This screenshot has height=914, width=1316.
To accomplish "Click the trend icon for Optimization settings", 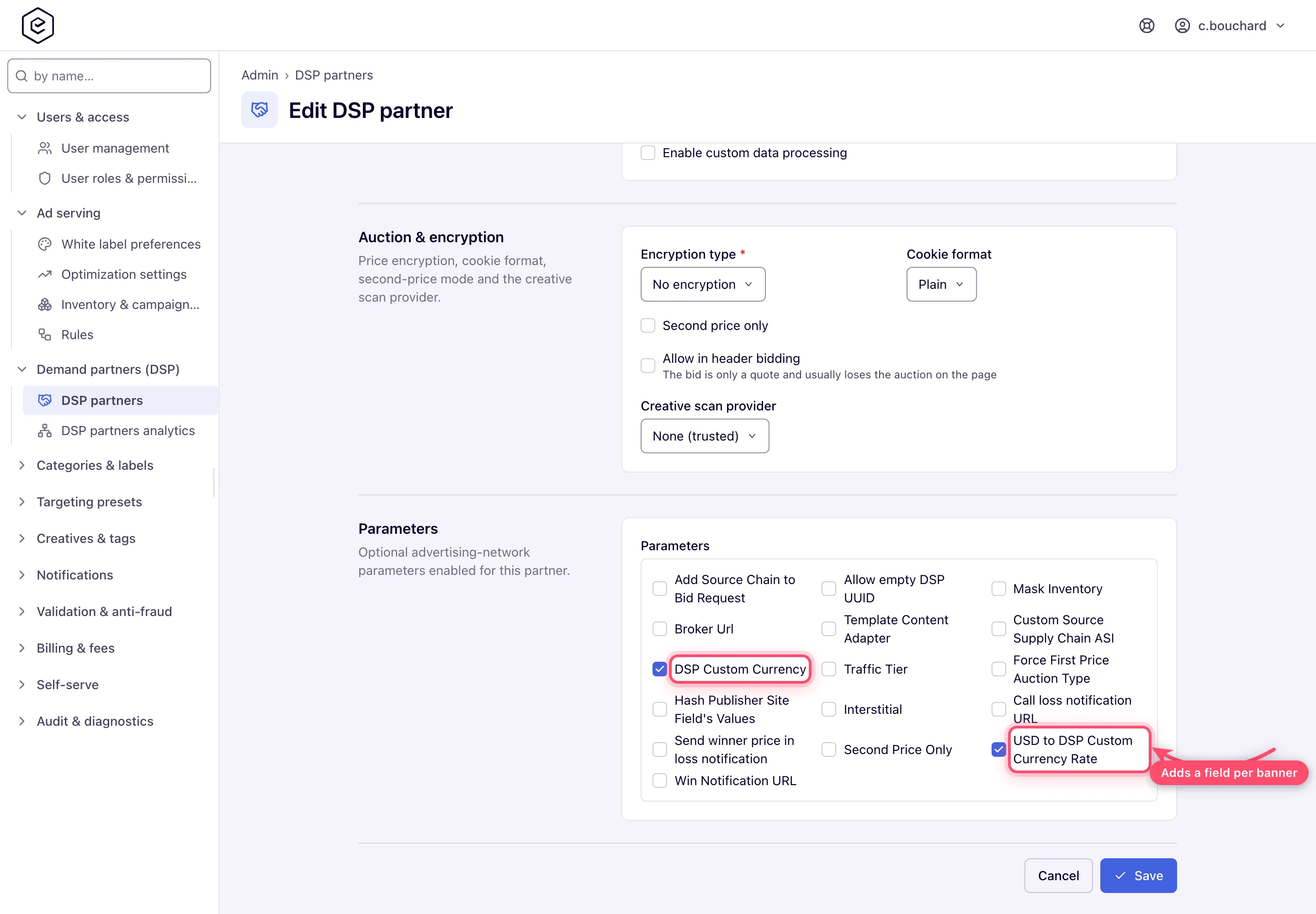I will point(45,274).
